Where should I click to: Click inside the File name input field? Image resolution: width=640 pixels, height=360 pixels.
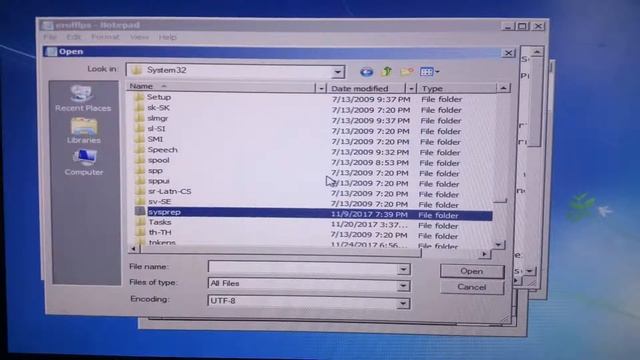[x=302, y=268]
